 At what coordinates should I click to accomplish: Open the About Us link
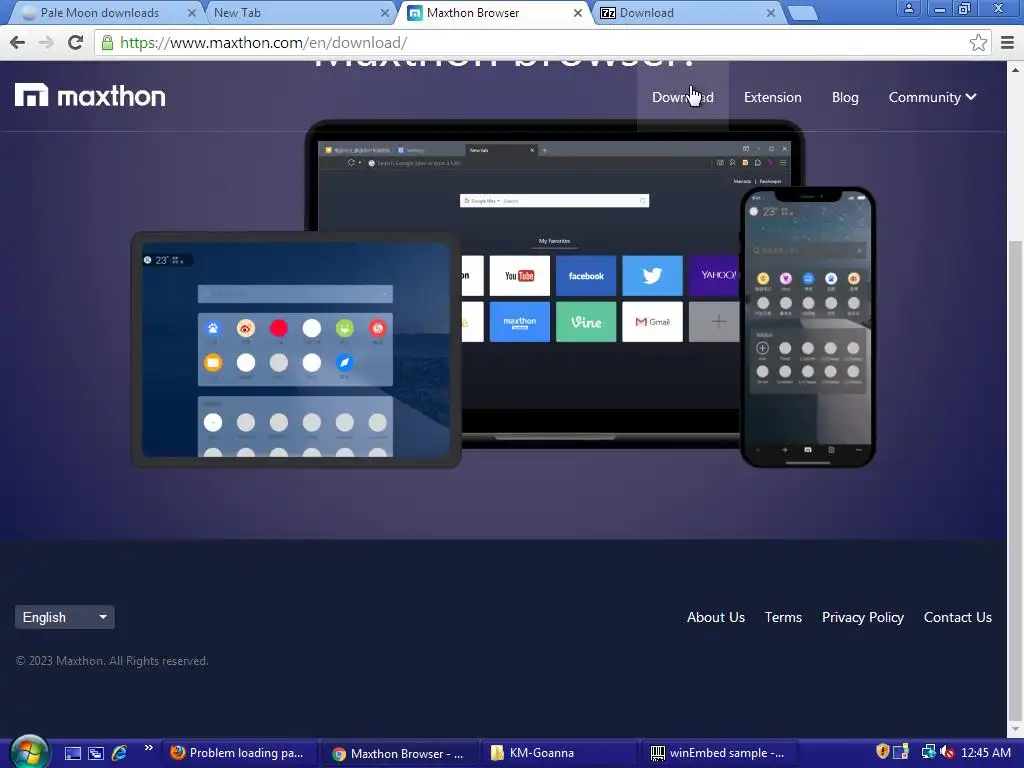716,617
